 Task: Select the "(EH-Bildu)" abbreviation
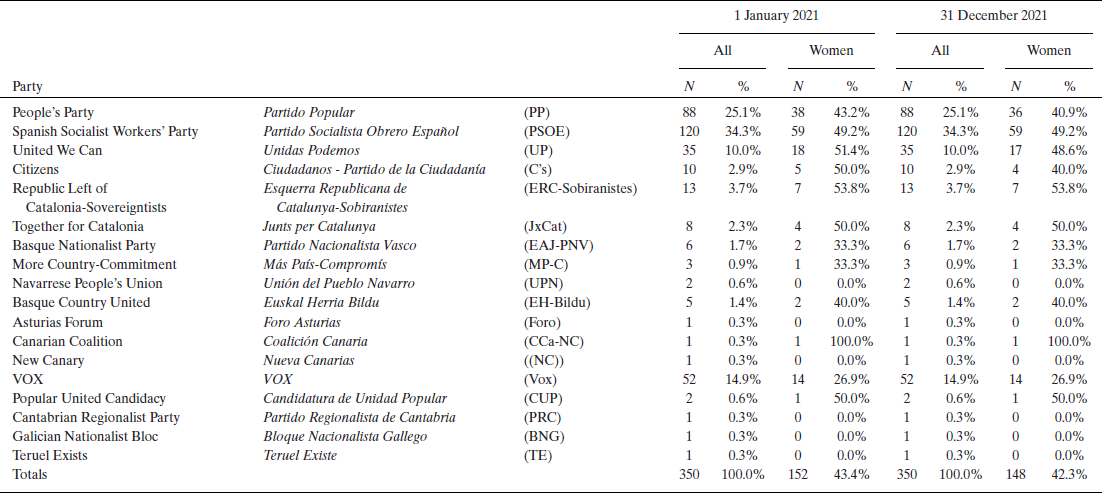[x=557, y=302]
